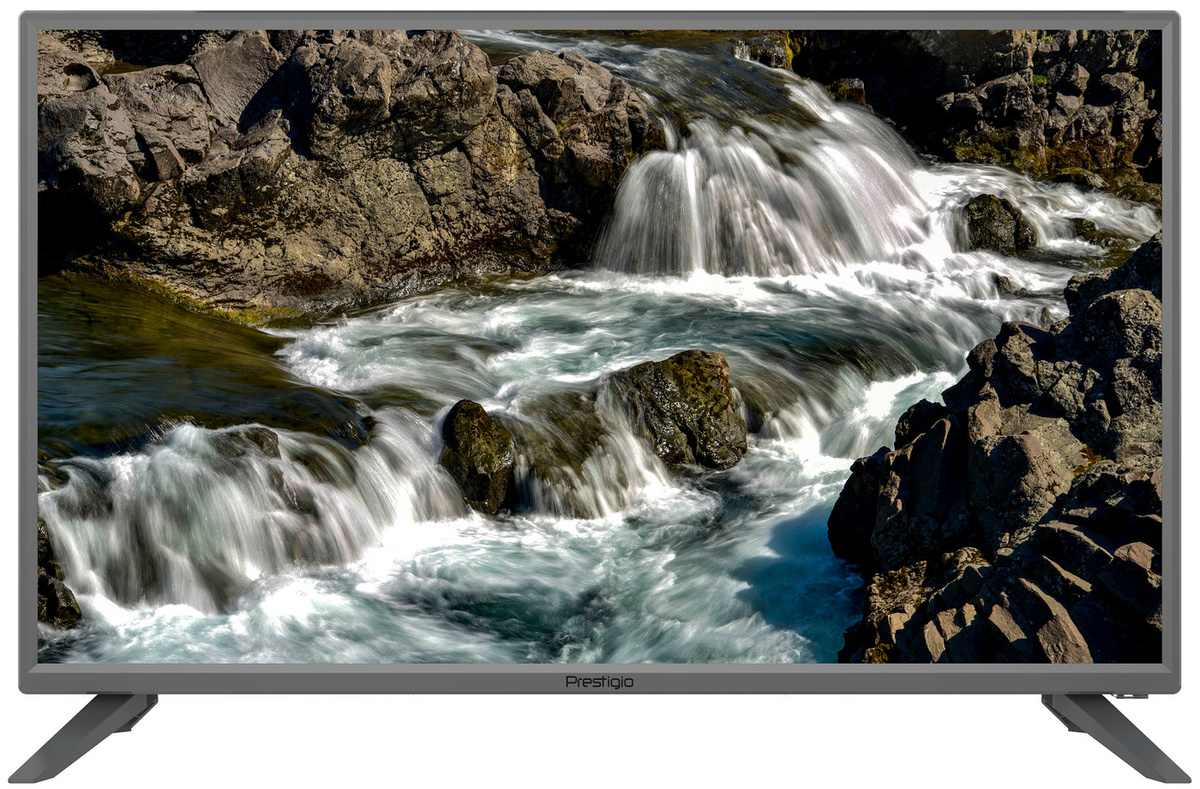The image size is (1200, 789).
Task: Click the left edge of the TV frame
Action: click(x=28, y=350)
